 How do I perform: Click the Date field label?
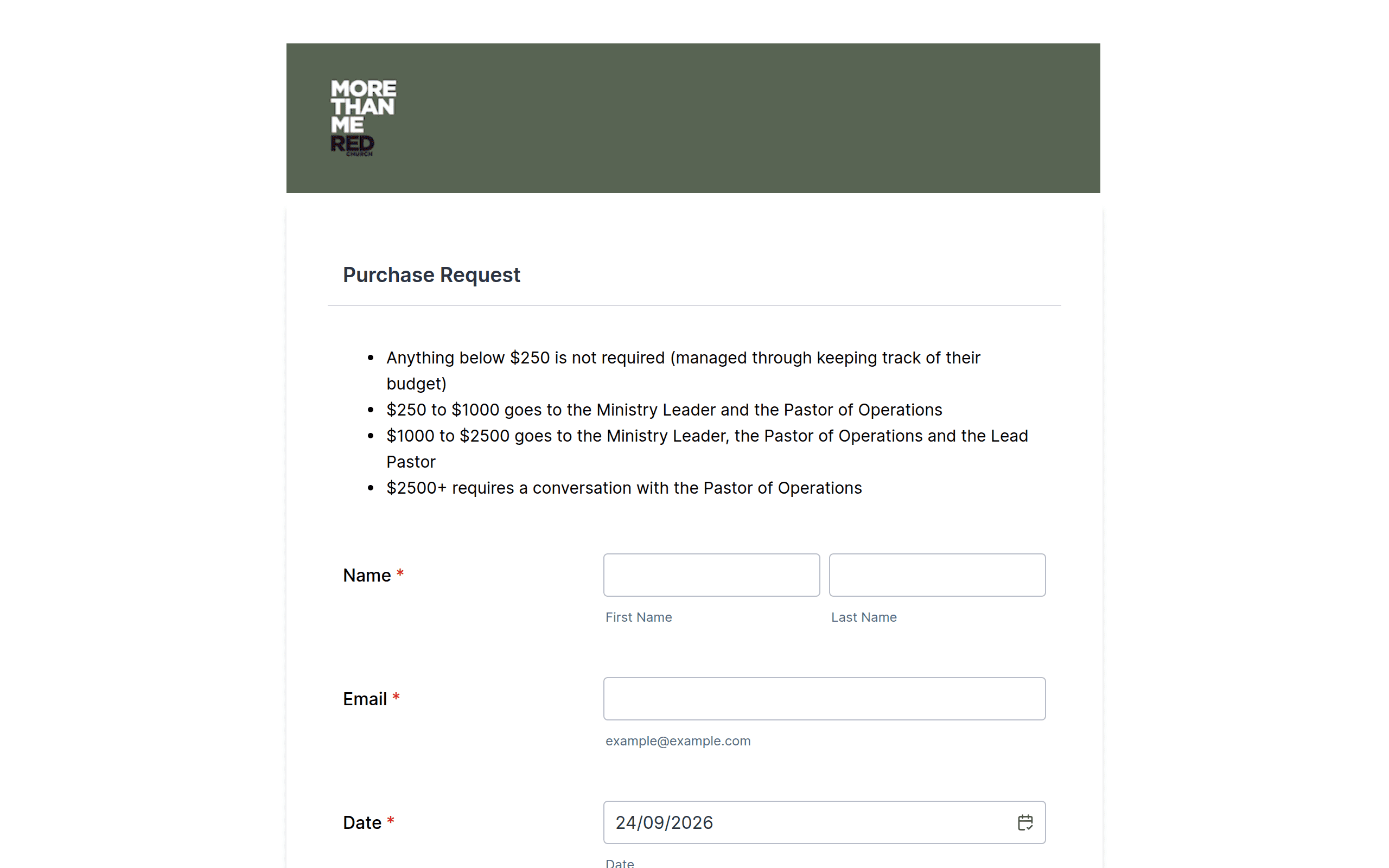click(362, 822)
